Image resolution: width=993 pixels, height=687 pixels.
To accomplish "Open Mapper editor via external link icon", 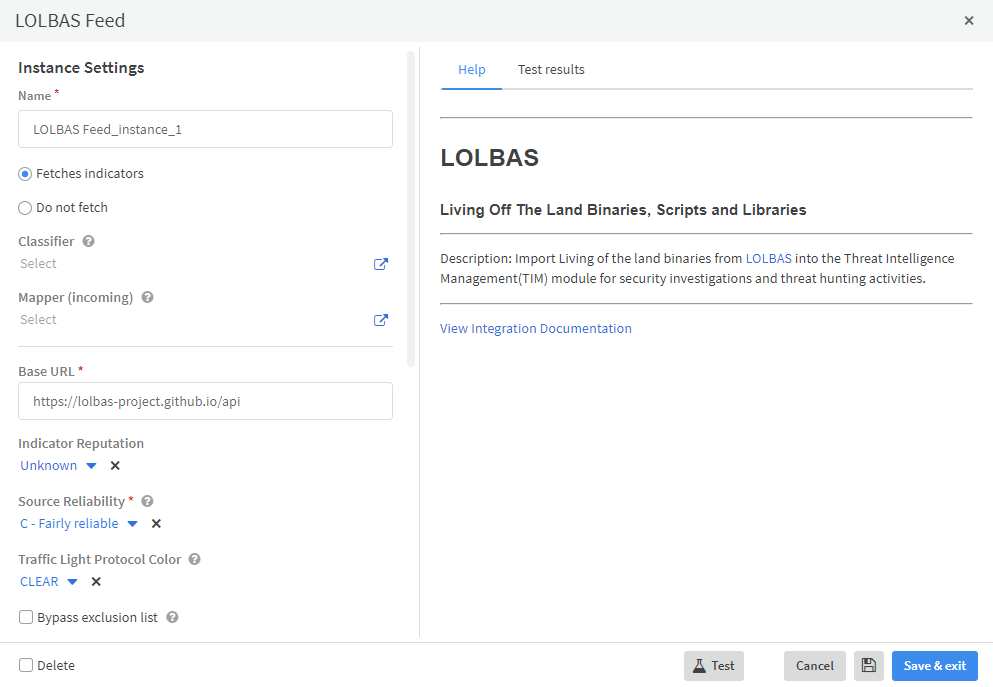I will (x=381, y=320).
